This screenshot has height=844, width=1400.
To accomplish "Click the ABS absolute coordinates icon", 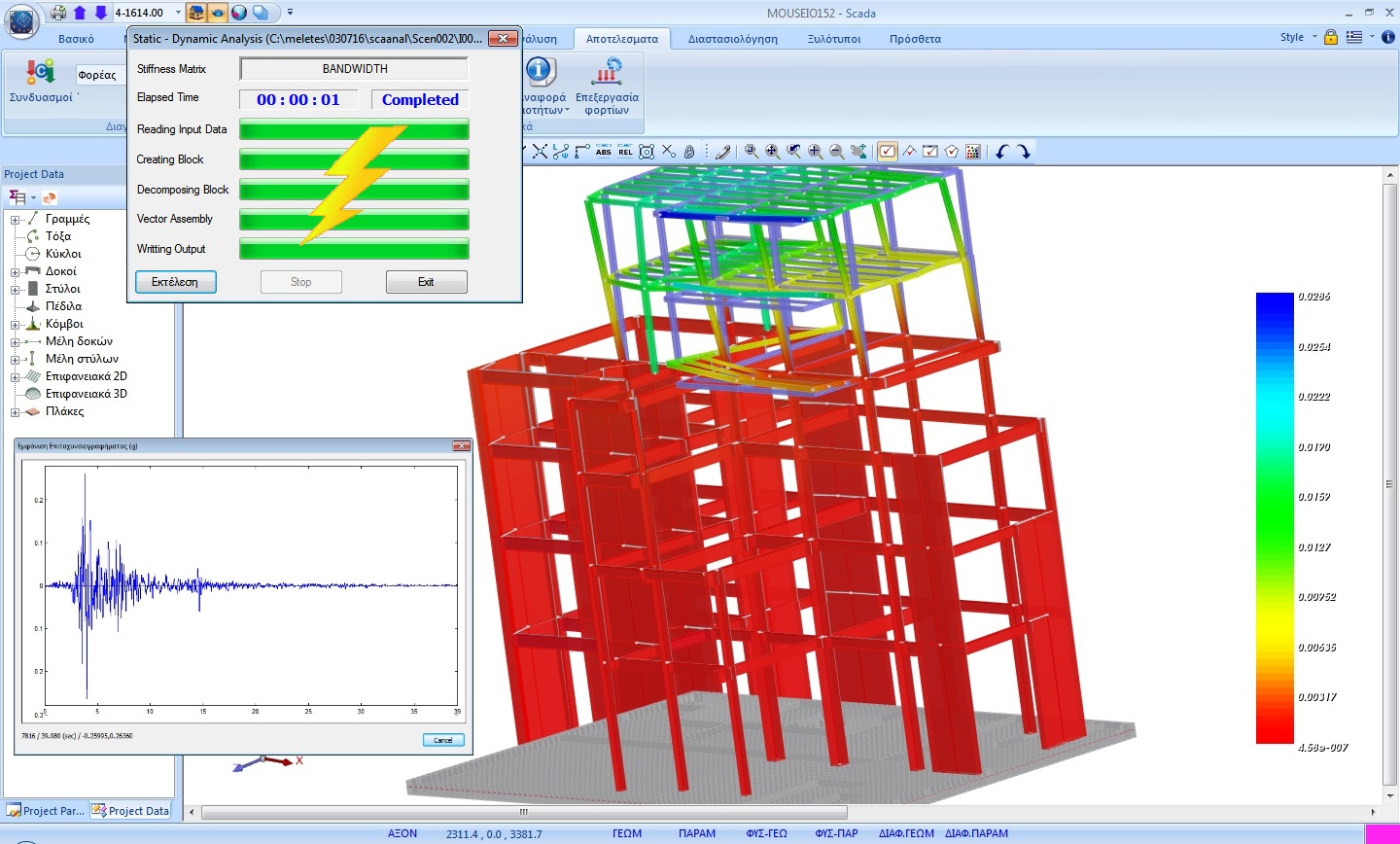I will click(604, 152).
